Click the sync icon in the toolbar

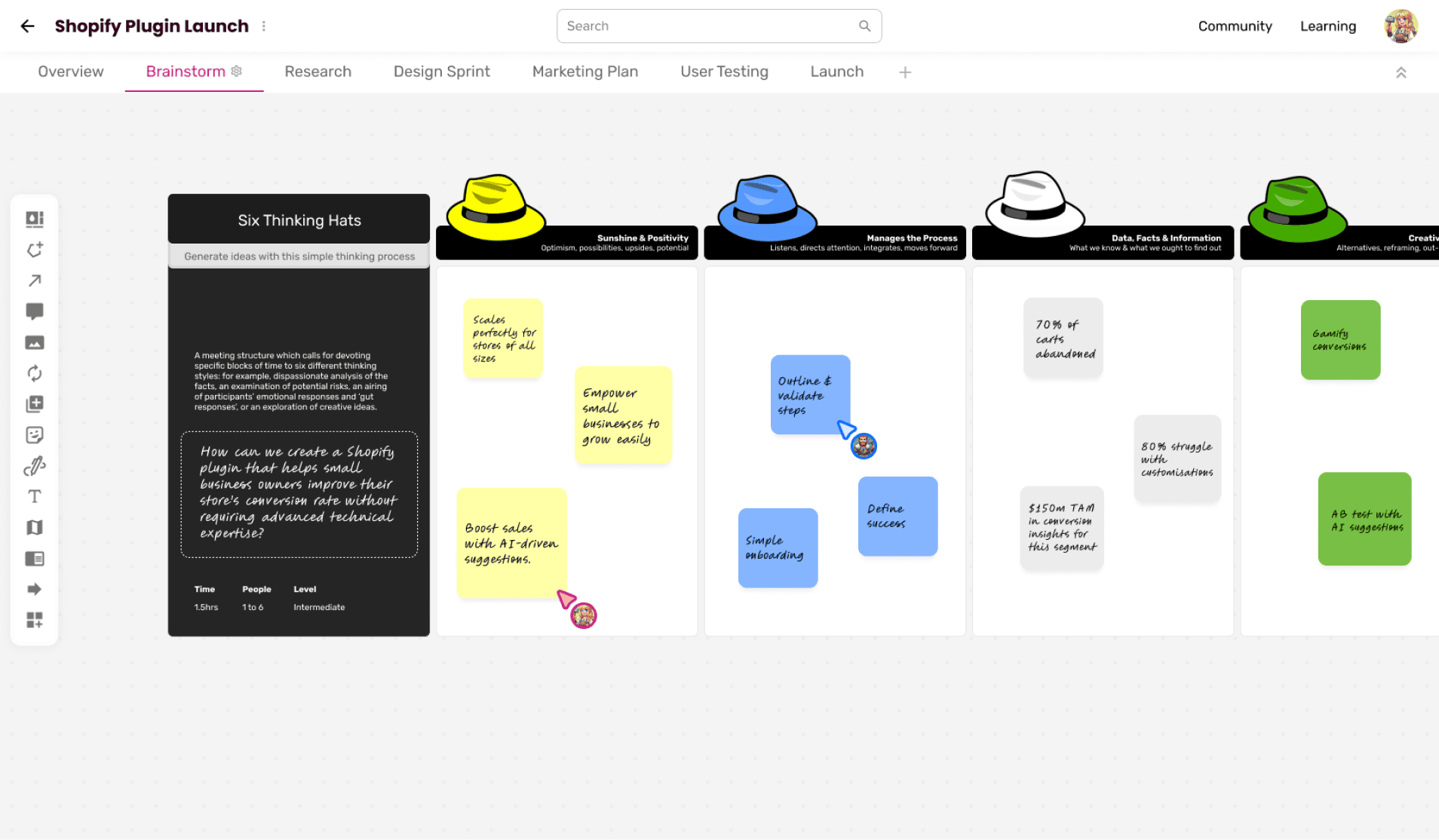[35, 373]
